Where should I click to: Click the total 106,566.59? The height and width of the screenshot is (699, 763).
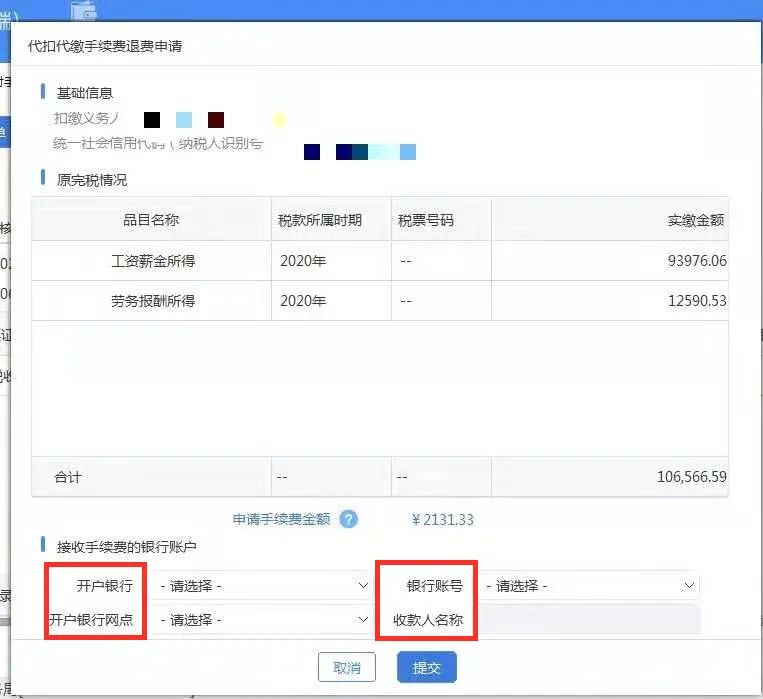(691, 477)
